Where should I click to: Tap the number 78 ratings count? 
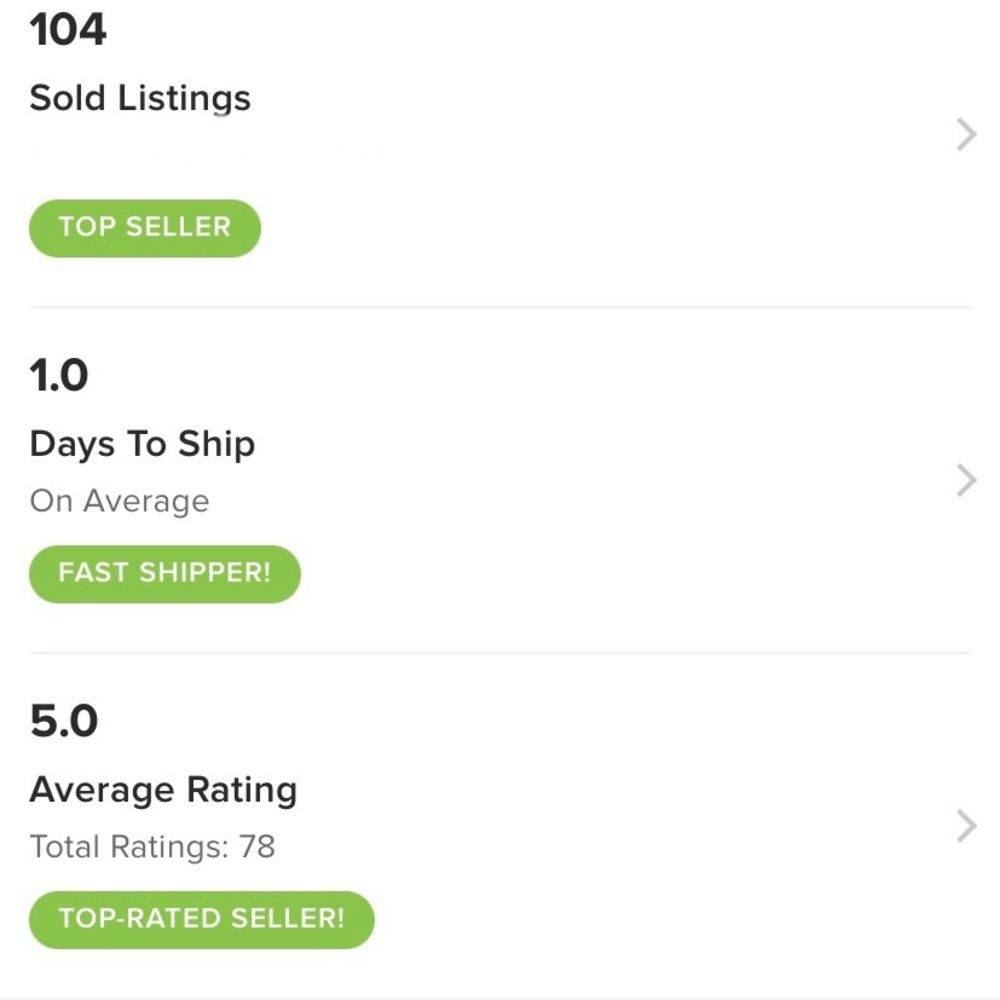click(x=257, y=847)
